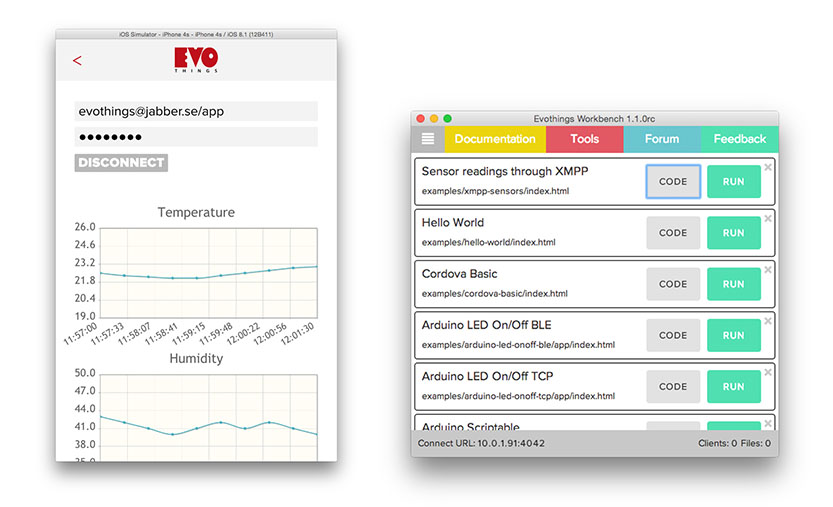Click RUN for Sensor readings through XMPP
The height and width of the screenshot is (507, 833).
tap(734, 182)
